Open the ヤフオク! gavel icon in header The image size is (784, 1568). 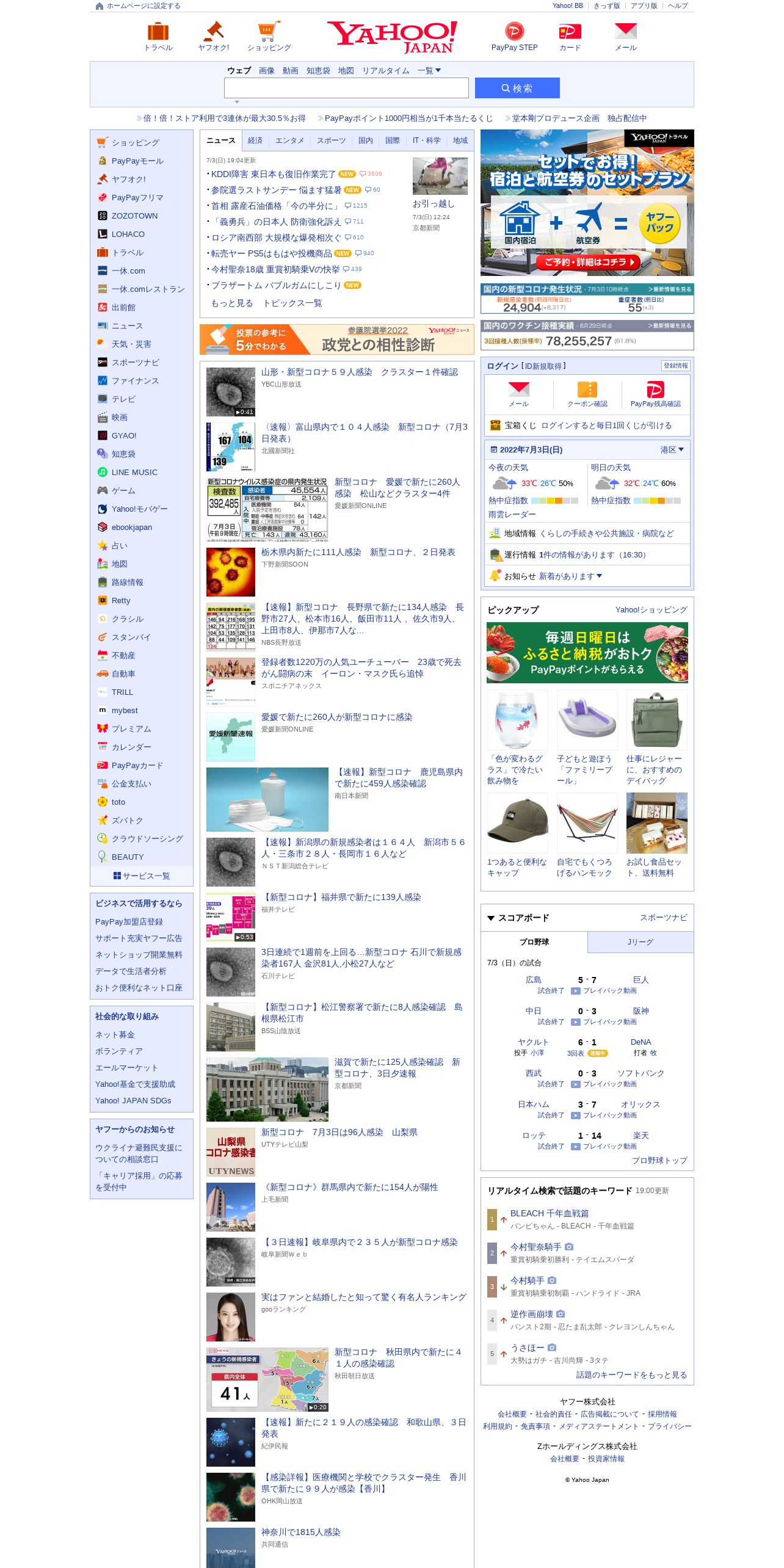(x=214, y=31)
